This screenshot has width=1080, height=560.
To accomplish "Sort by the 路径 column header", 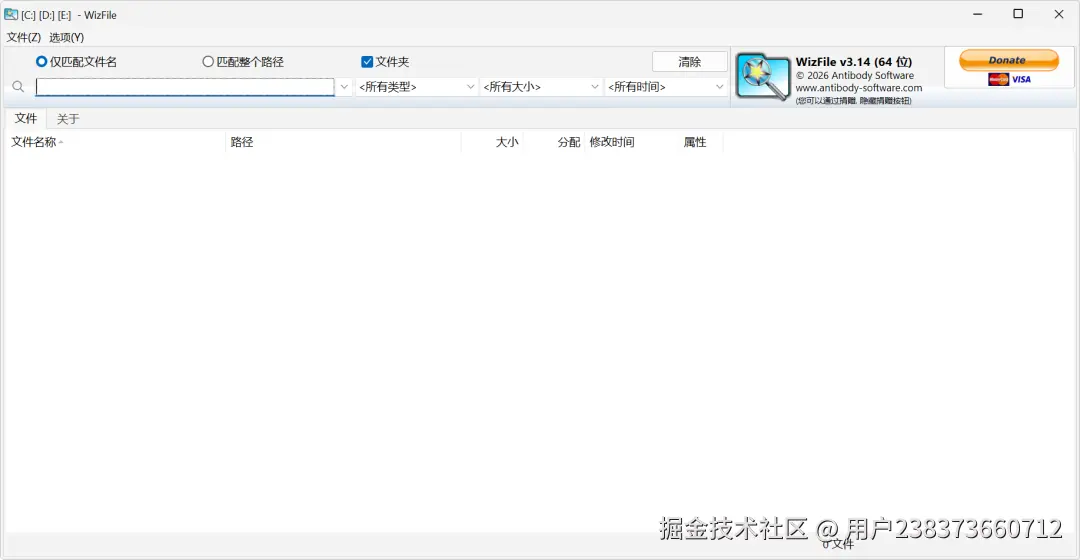I will (x=344, y=142).
